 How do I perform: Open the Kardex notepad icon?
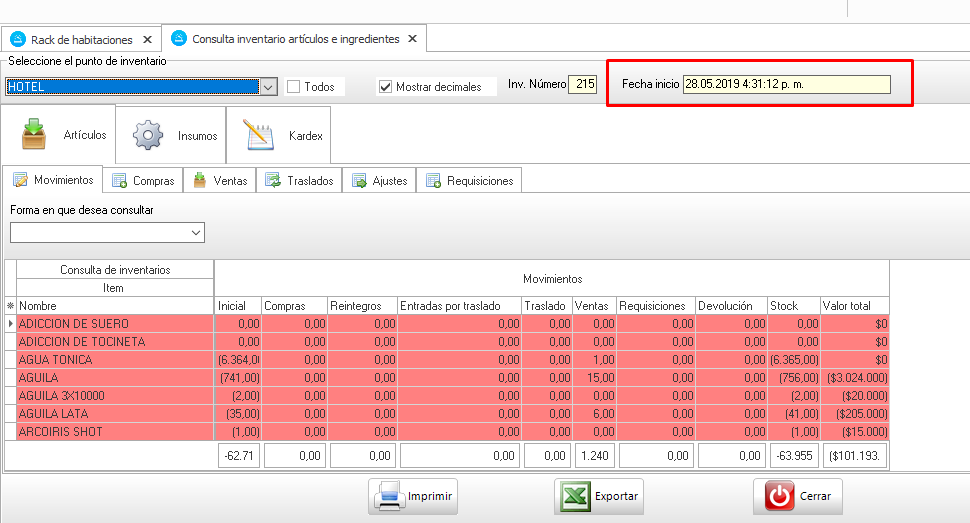[260, 135]
